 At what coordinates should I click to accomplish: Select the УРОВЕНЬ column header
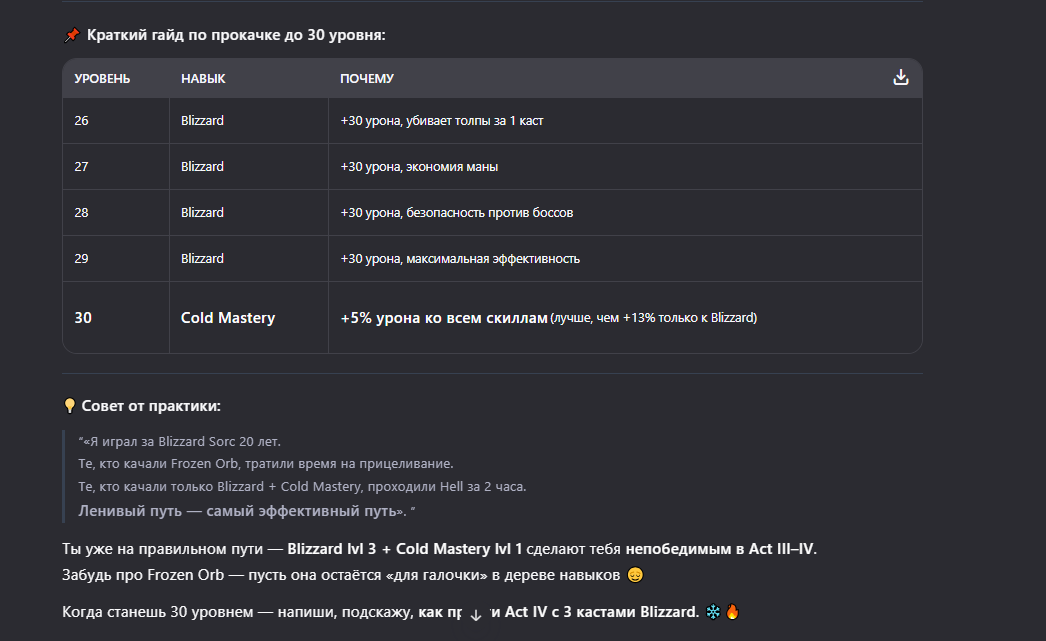click(x=102, y=78)
